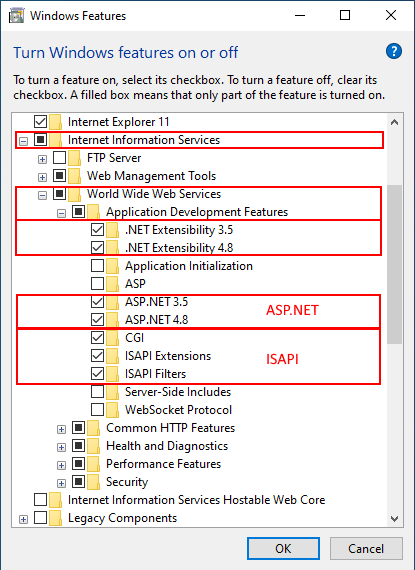Open the blue help question mark icon

point(394,51)
